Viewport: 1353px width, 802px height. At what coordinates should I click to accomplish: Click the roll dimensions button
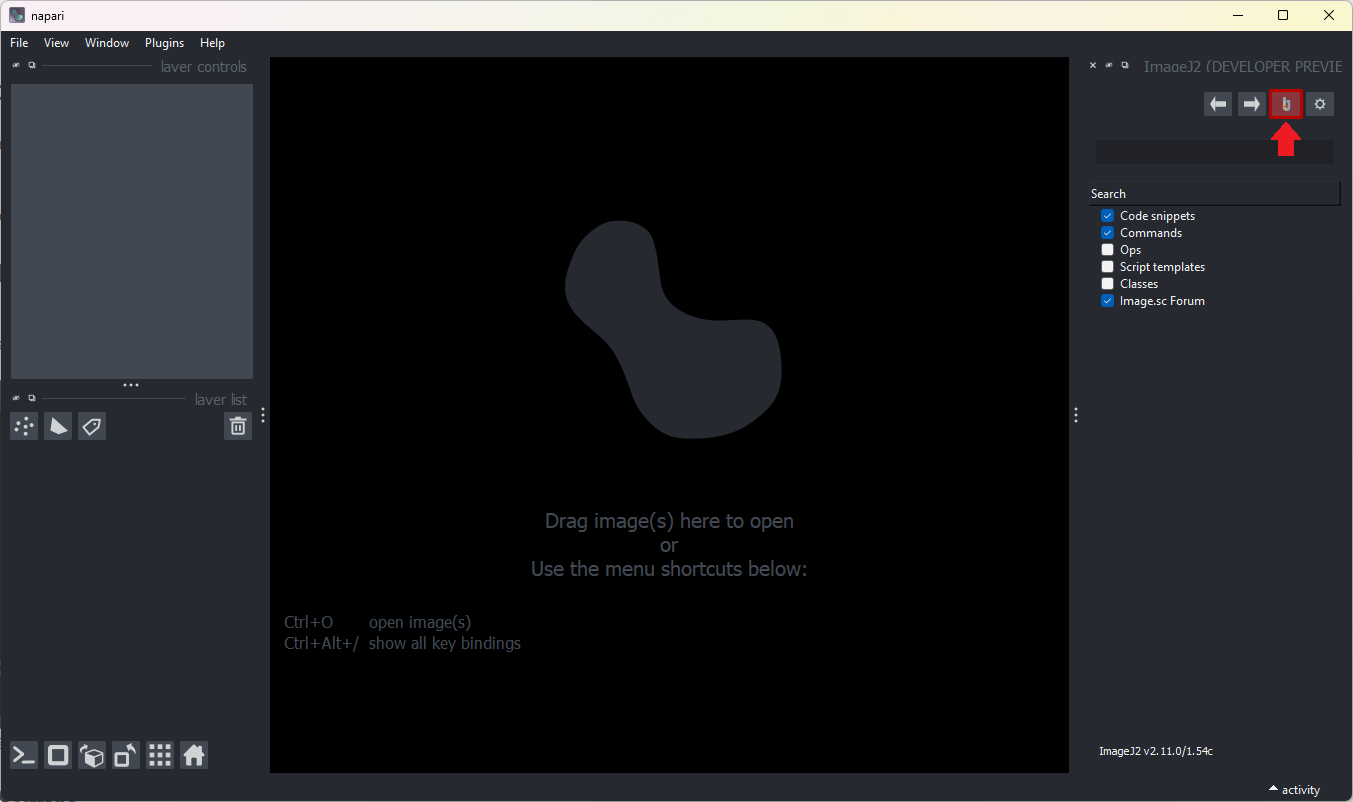(x=92, y=755)
